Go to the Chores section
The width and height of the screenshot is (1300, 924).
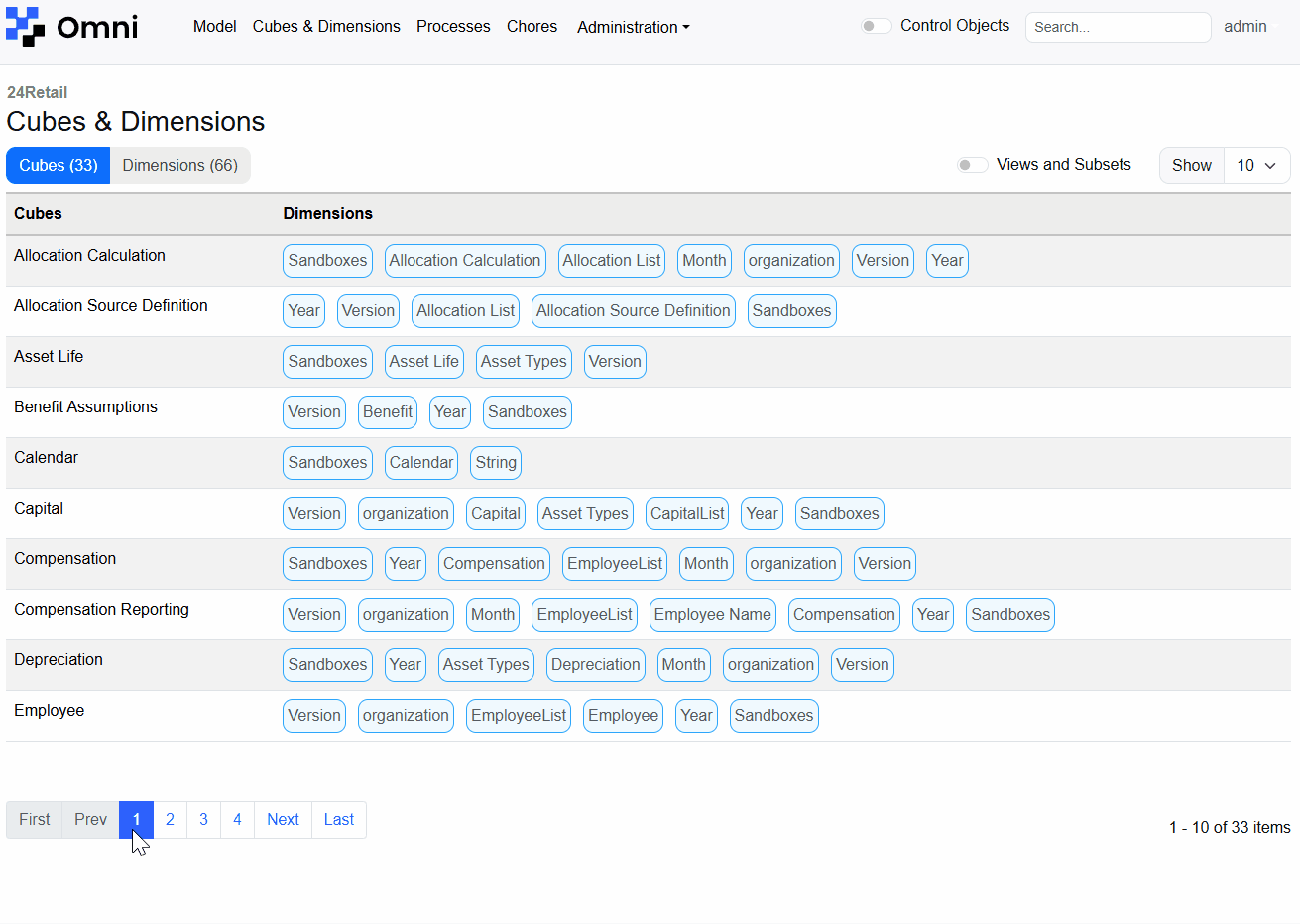(532, 27)
